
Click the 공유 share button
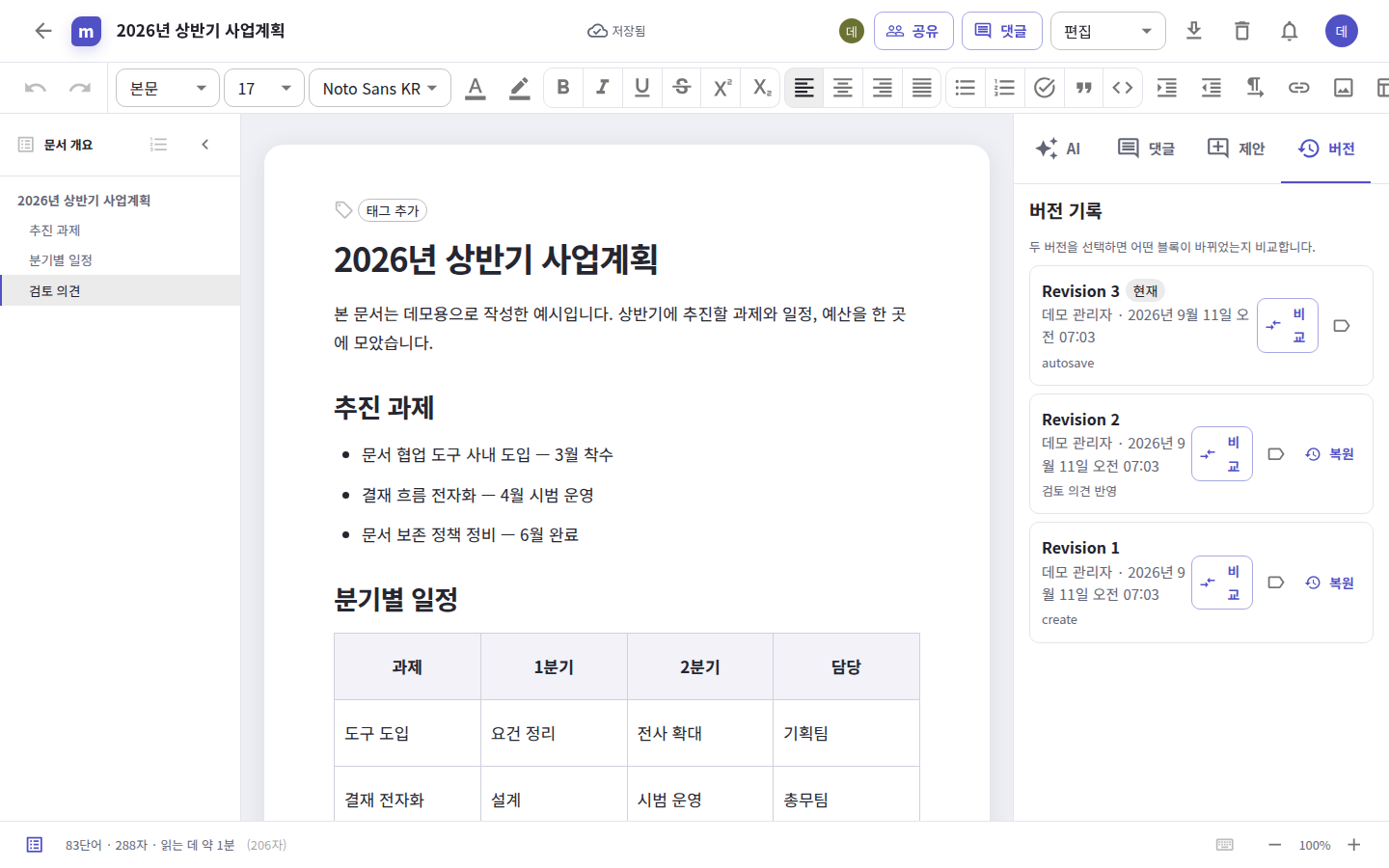pyautogui.click(x=913, y=31)
